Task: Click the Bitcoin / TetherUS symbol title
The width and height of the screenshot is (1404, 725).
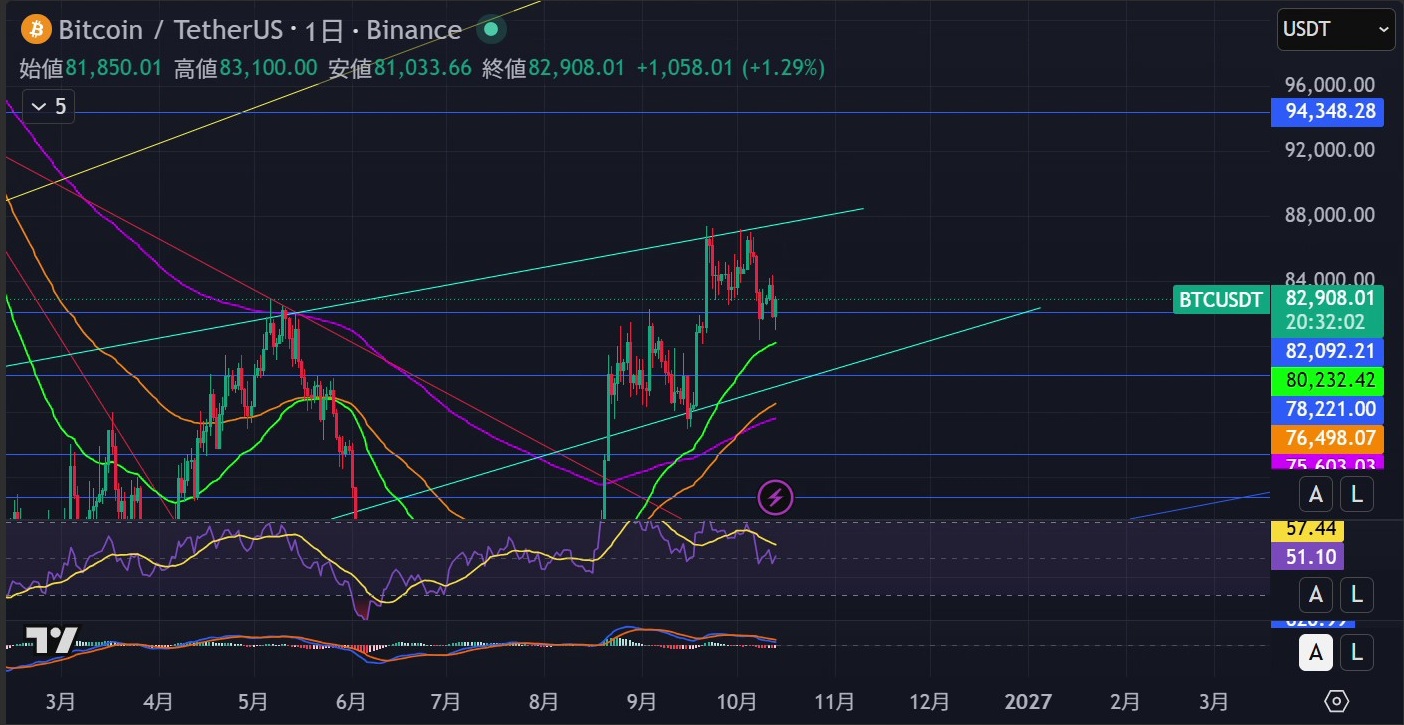Action: click(x=170, y=30)
